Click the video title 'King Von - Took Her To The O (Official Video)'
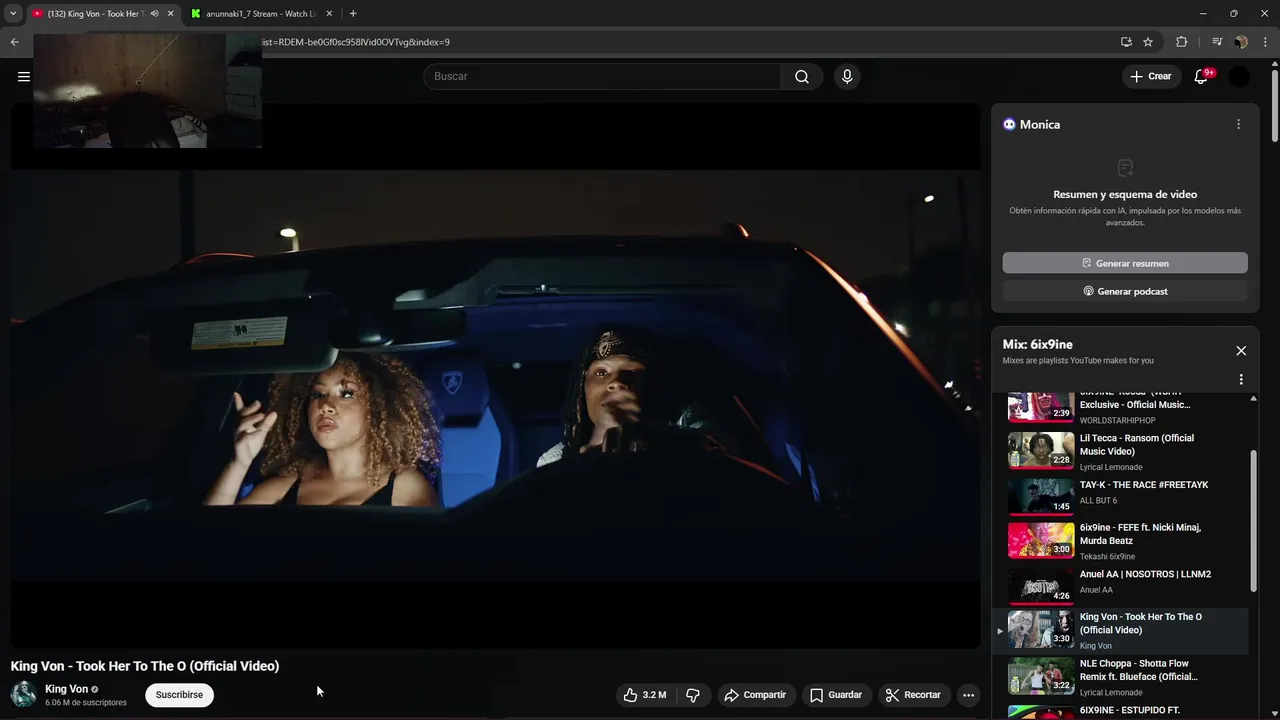Image resolution: width=1280 pixels, height=720 pixels. [x=145, y=666]
